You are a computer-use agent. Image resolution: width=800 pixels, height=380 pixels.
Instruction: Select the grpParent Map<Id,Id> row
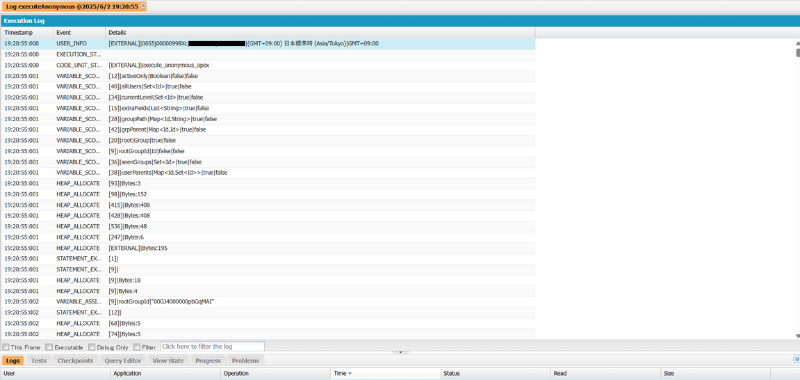click(x=268, y=130)
